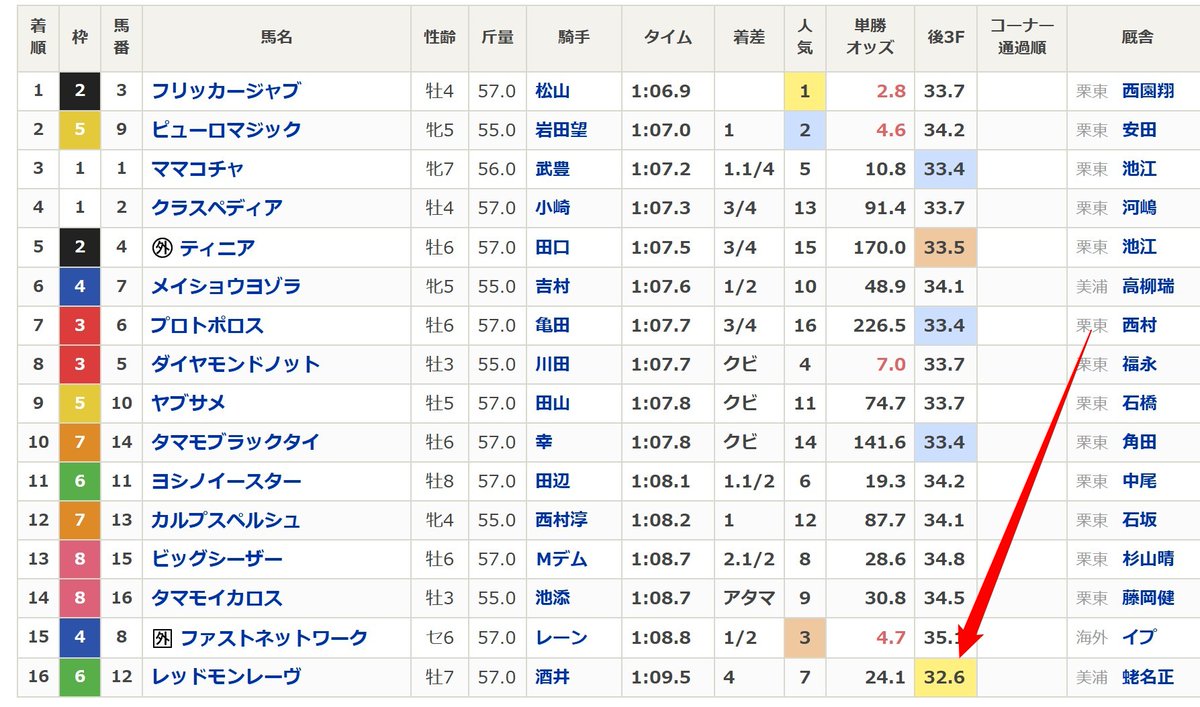Click the 後3F column header

(x=945, y=37)
